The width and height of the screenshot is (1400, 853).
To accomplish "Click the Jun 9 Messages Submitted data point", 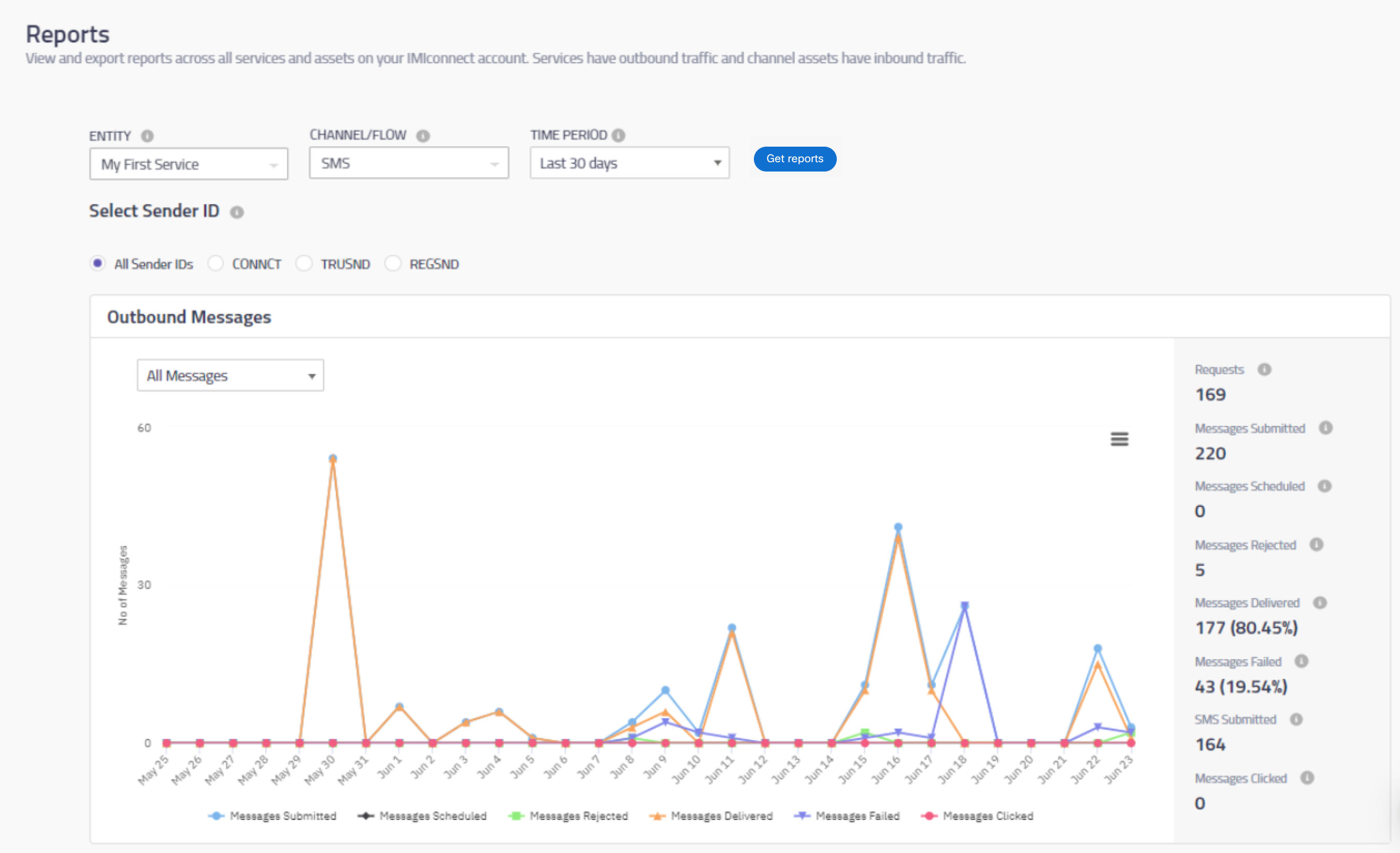I will click(665, 690).
